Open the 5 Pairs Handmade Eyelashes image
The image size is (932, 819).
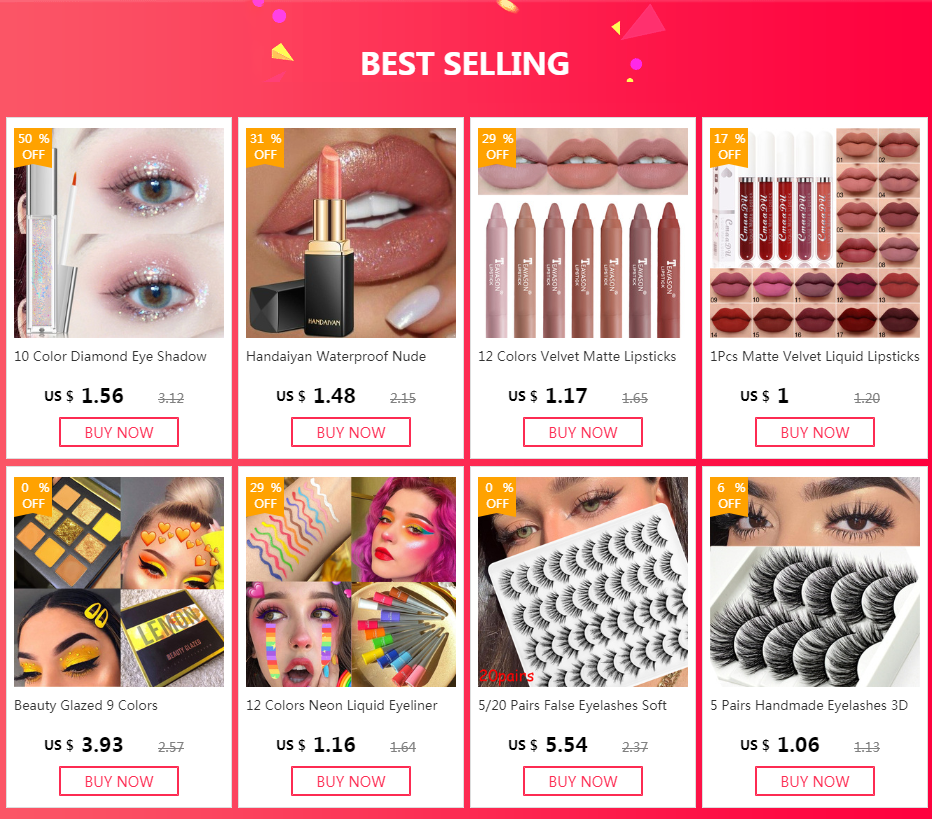click(x=815, y=582)
